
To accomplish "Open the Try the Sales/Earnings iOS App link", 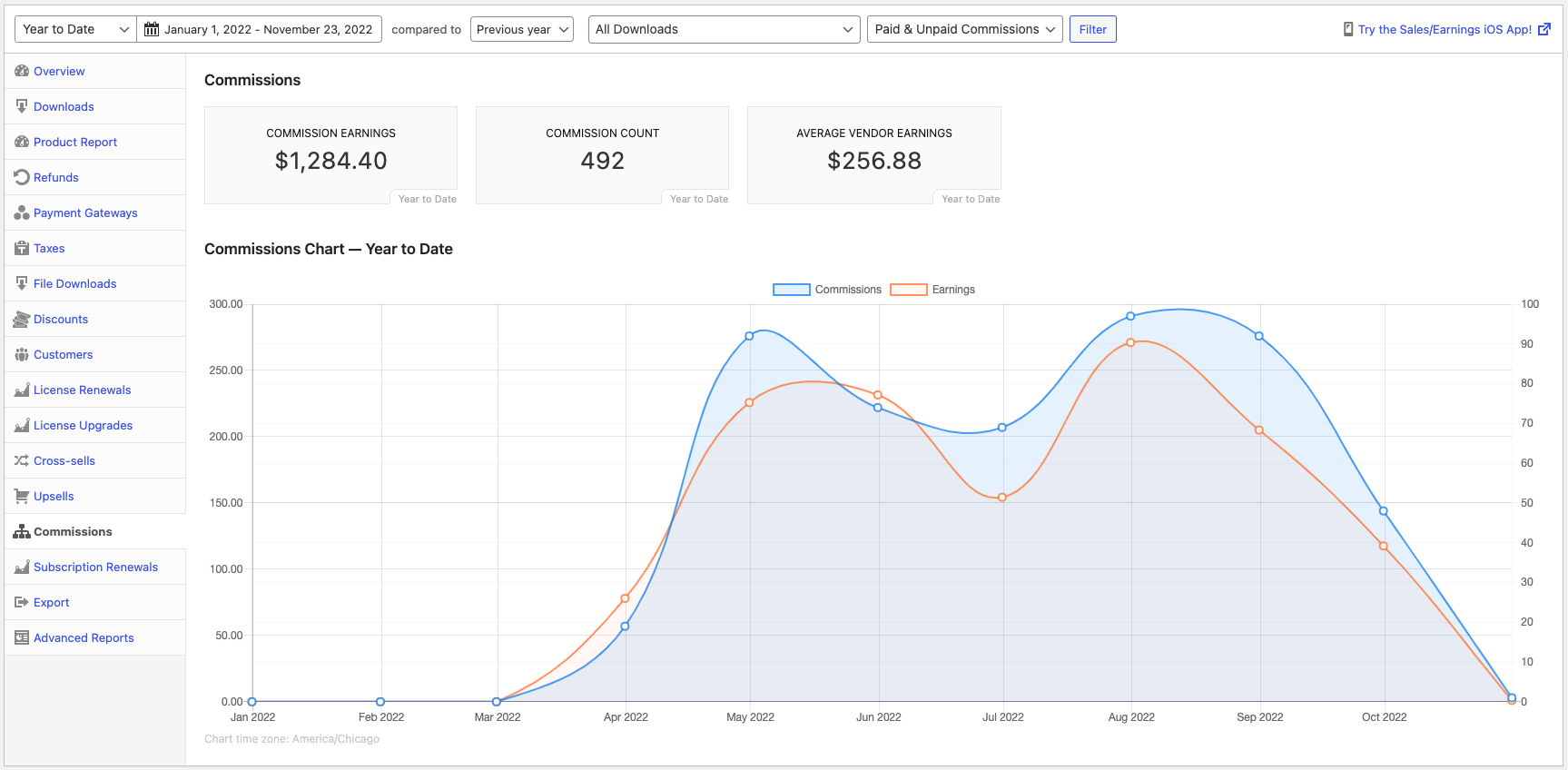I will pos(1445,30).
